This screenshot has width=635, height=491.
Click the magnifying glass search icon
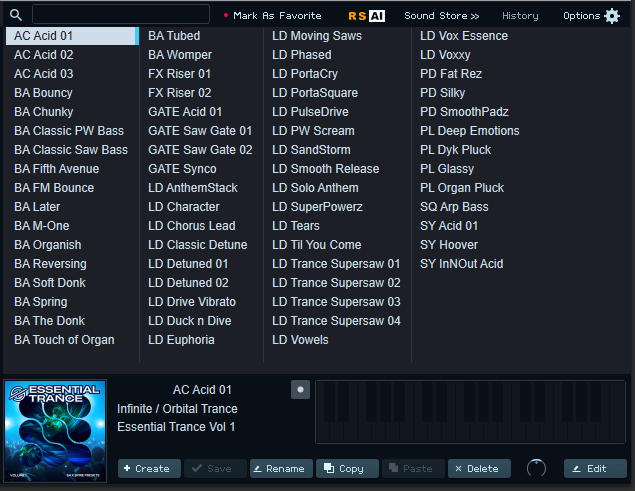(x=16, y=15)
